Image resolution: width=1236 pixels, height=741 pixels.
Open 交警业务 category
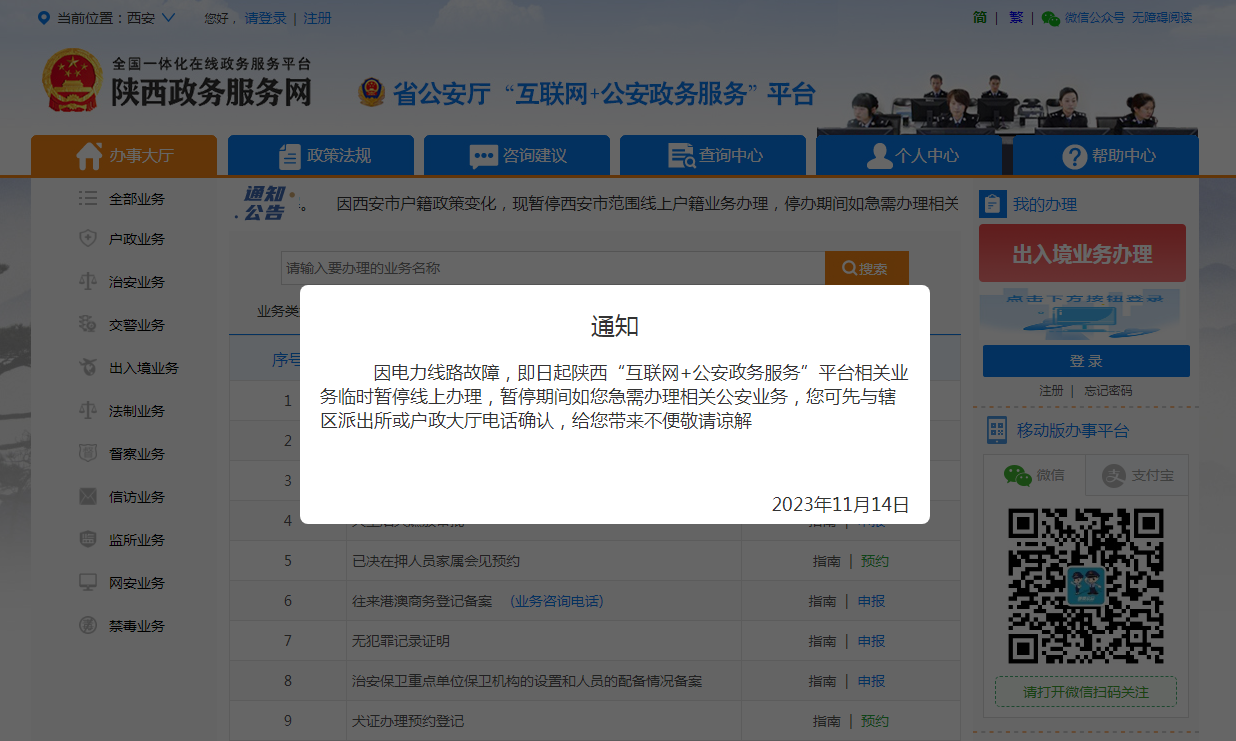[136, 325]
